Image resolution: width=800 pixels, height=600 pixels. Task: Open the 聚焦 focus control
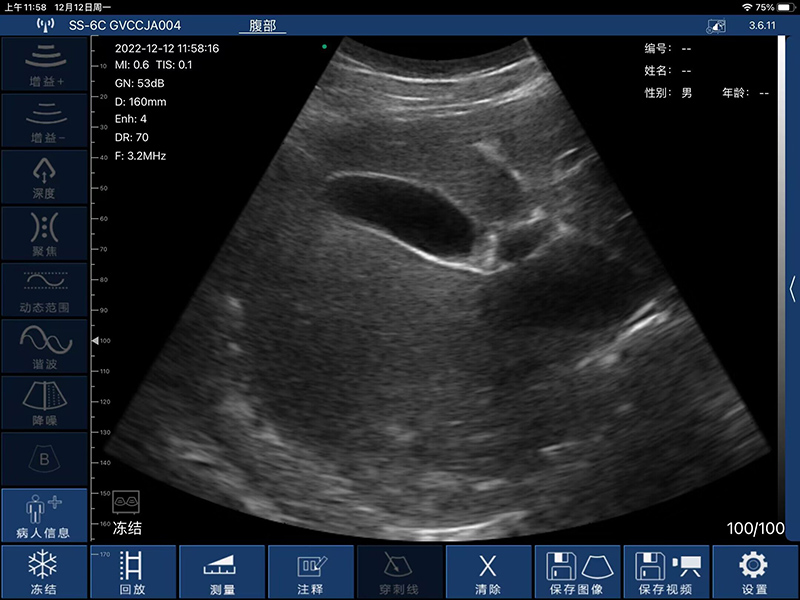click(43, 233)
